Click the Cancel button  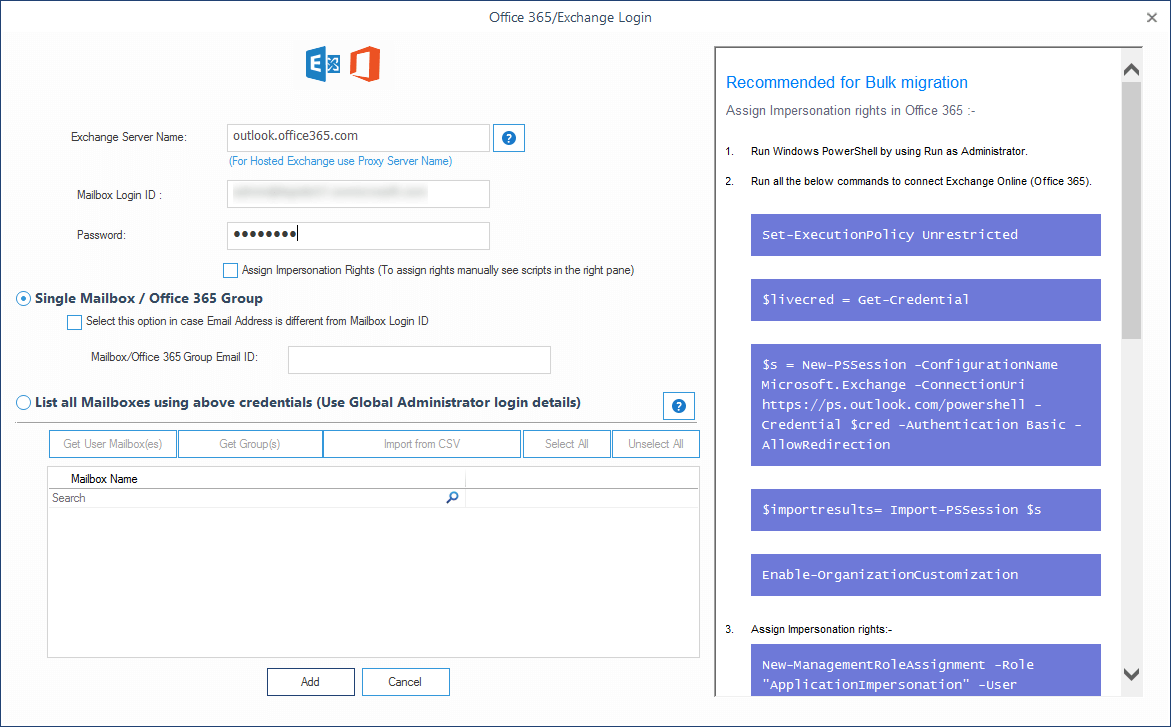click(x=405, y=682)
